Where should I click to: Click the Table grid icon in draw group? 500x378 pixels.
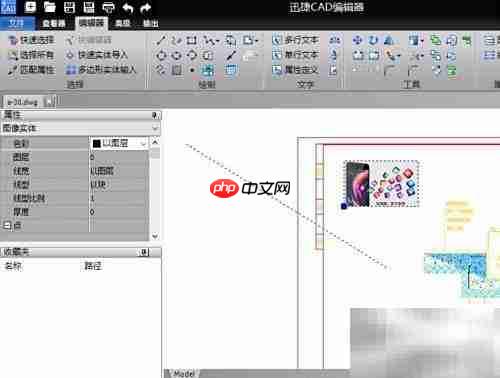coord(231,70)
